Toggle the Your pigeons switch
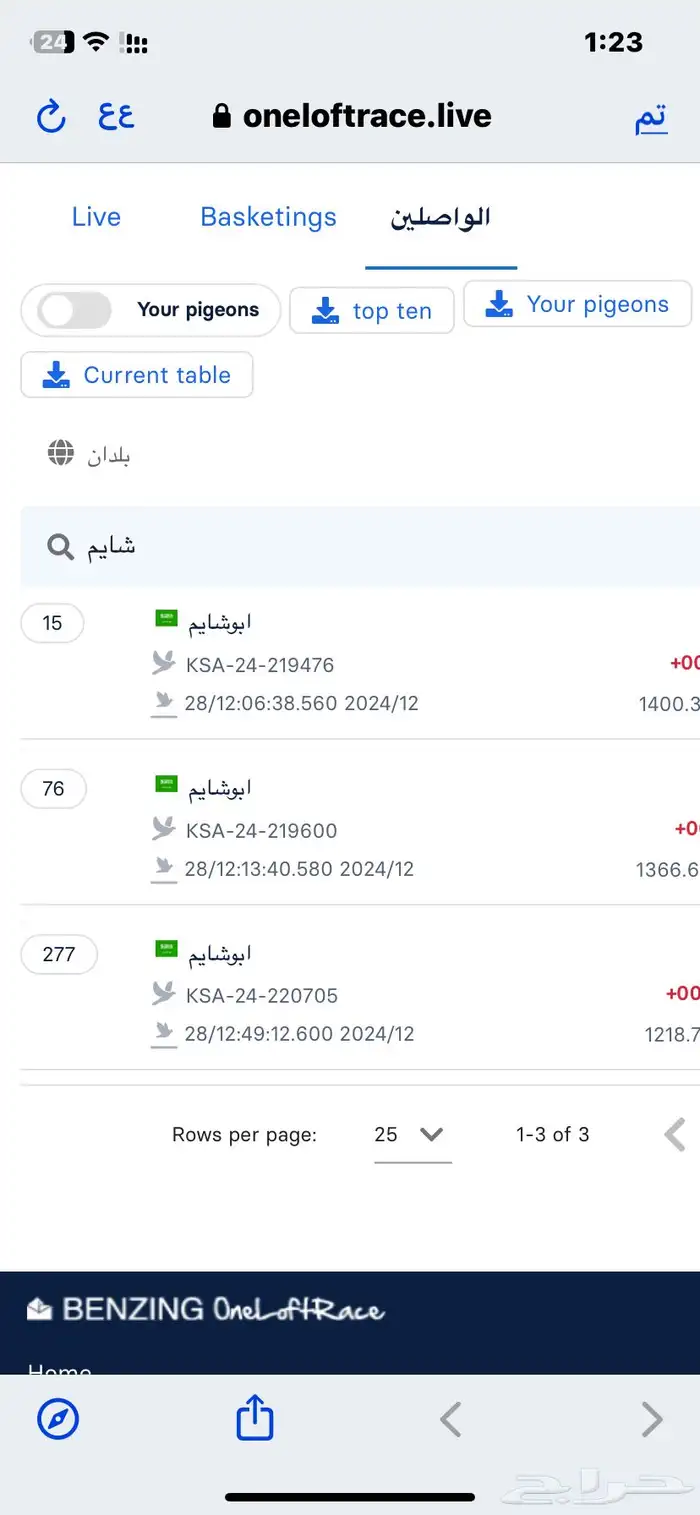700x1515 pixels. pos(75,310)
